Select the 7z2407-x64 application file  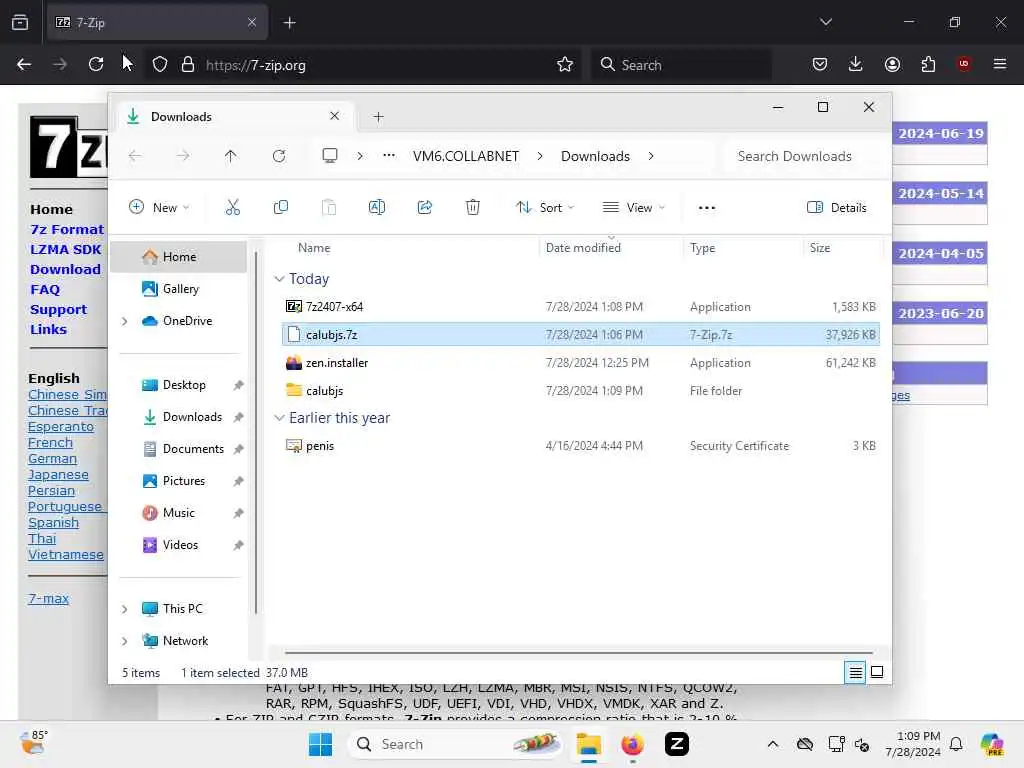pyautogui.click(x=580, y=306)
